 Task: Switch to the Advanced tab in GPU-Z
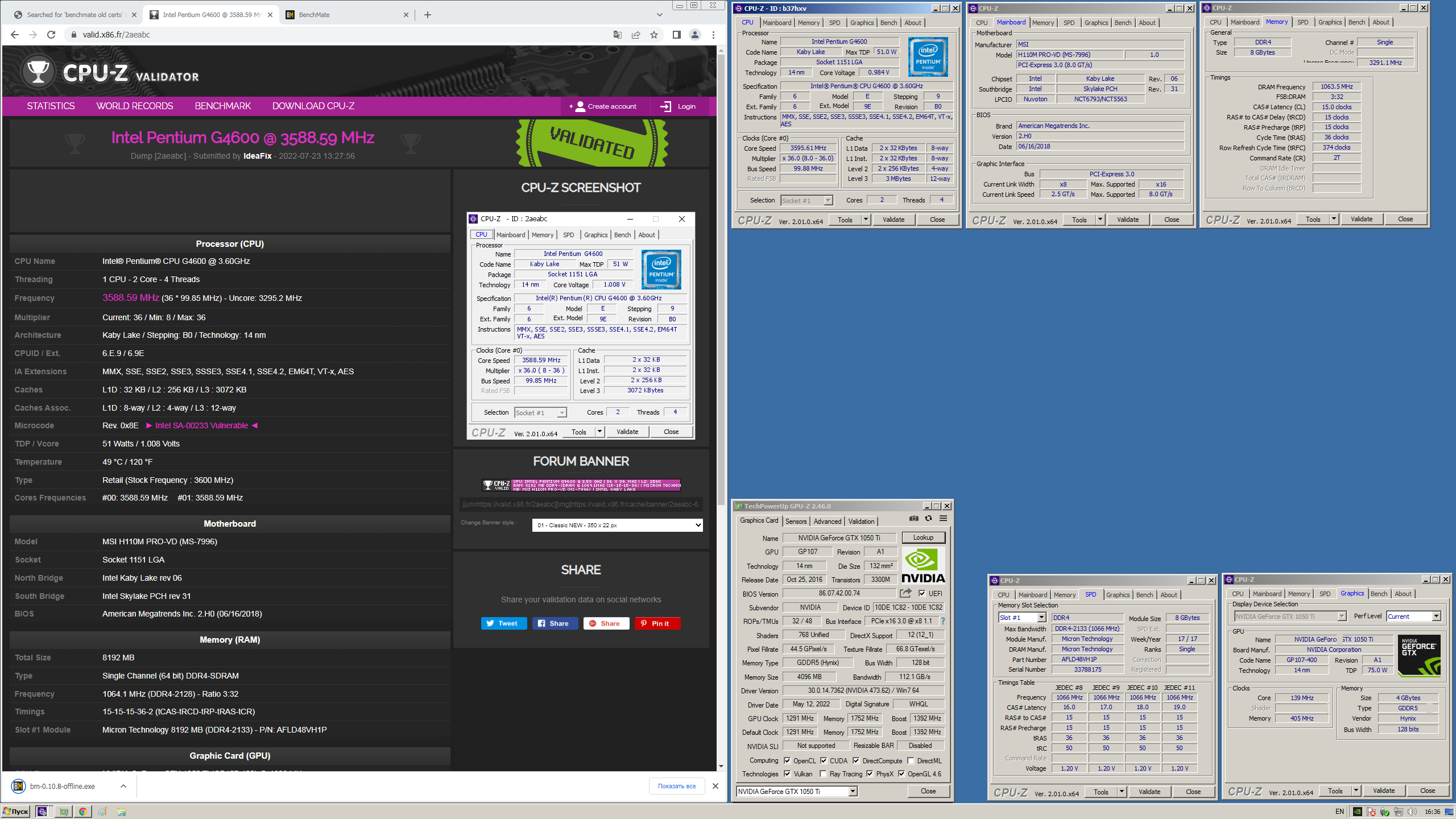(x=827, y=521)
